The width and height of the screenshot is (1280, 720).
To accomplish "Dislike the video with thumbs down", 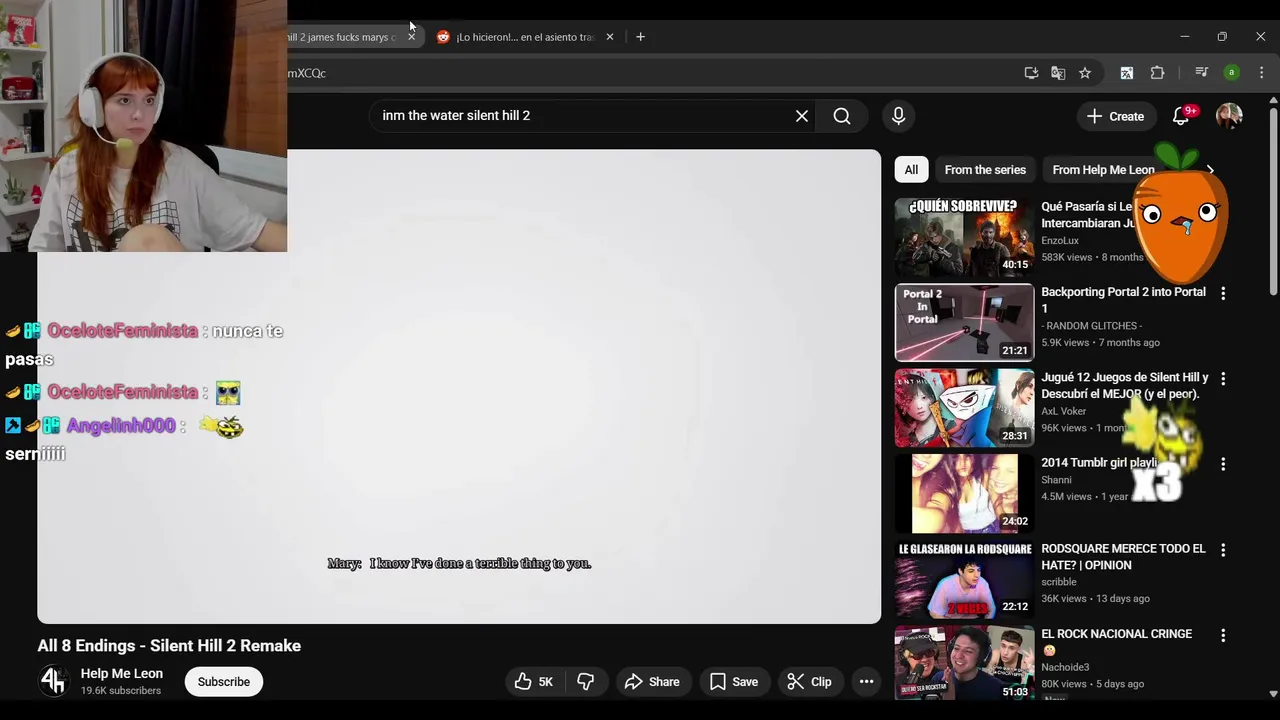I will 586,682.
